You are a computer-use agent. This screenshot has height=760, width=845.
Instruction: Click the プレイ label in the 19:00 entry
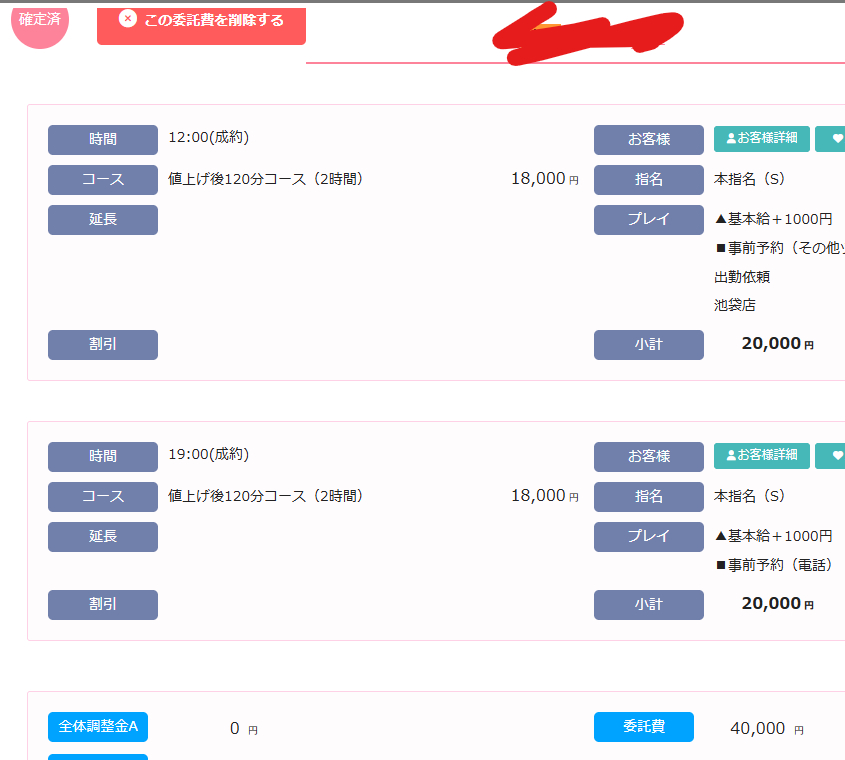pos(648,537)
